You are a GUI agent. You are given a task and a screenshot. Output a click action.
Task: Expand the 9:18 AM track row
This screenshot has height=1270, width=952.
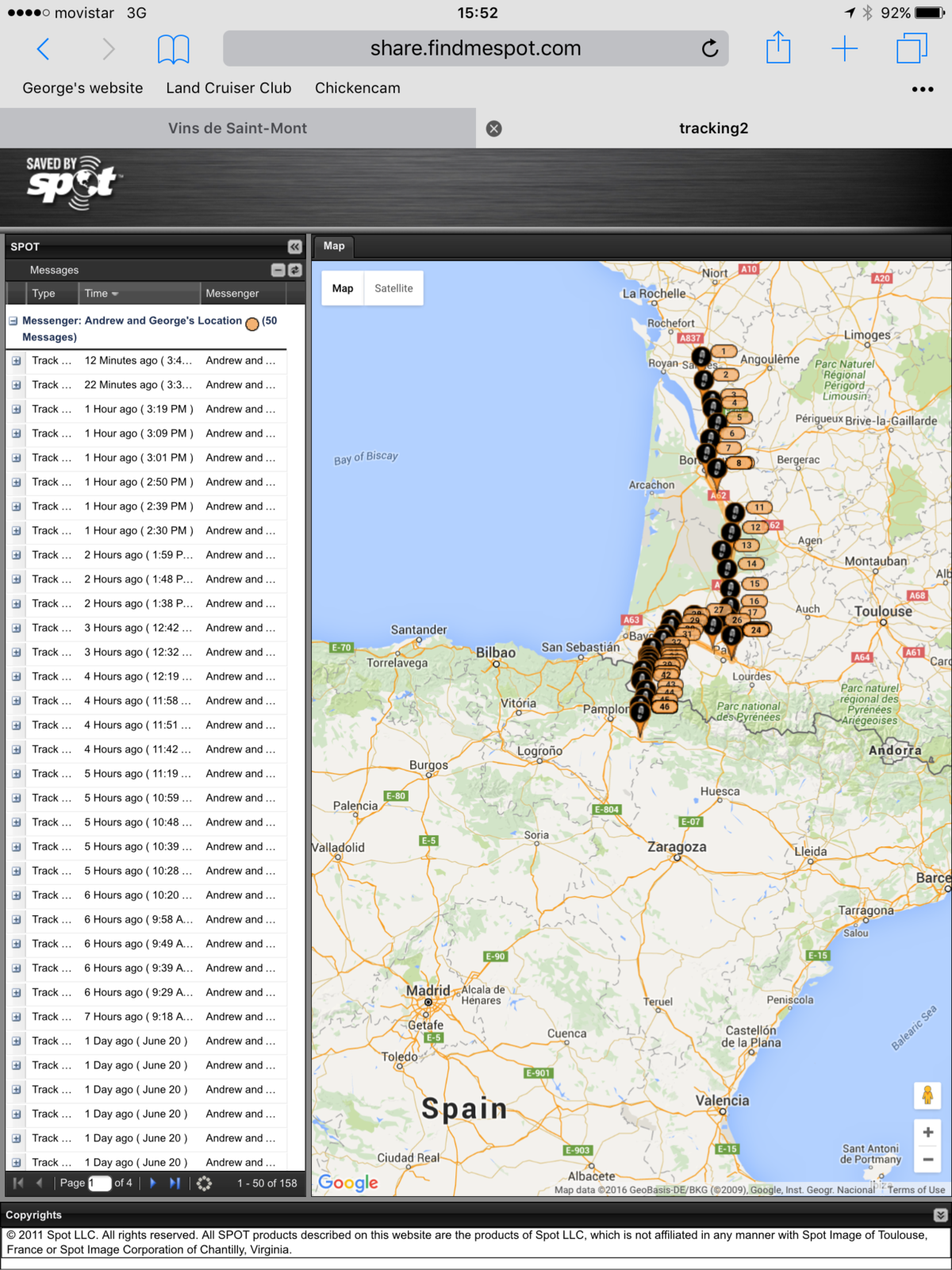16,1017
